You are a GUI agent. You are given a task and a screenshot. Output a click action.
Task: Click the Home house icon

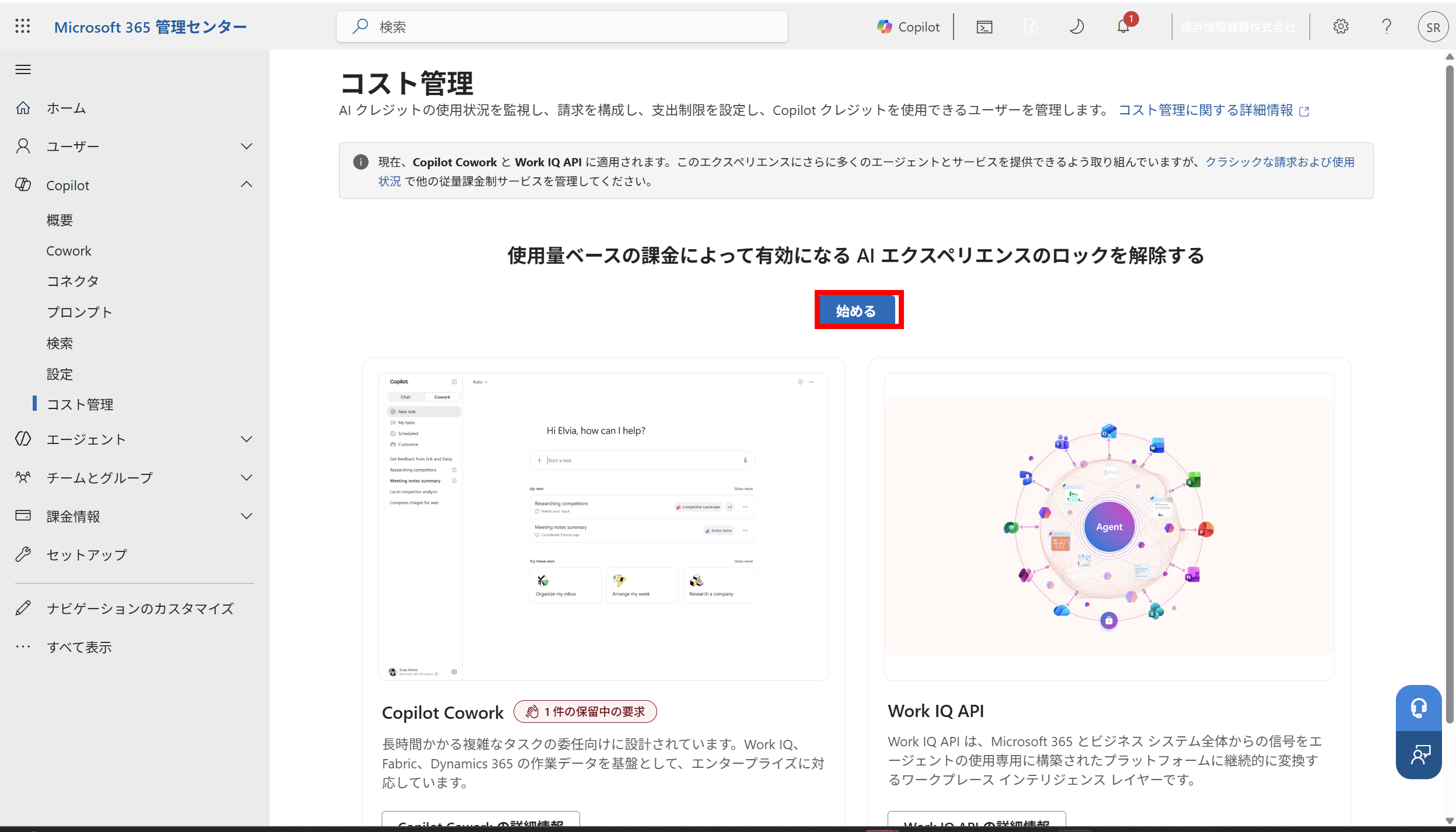pyautogui.click(x=23, y=108)
